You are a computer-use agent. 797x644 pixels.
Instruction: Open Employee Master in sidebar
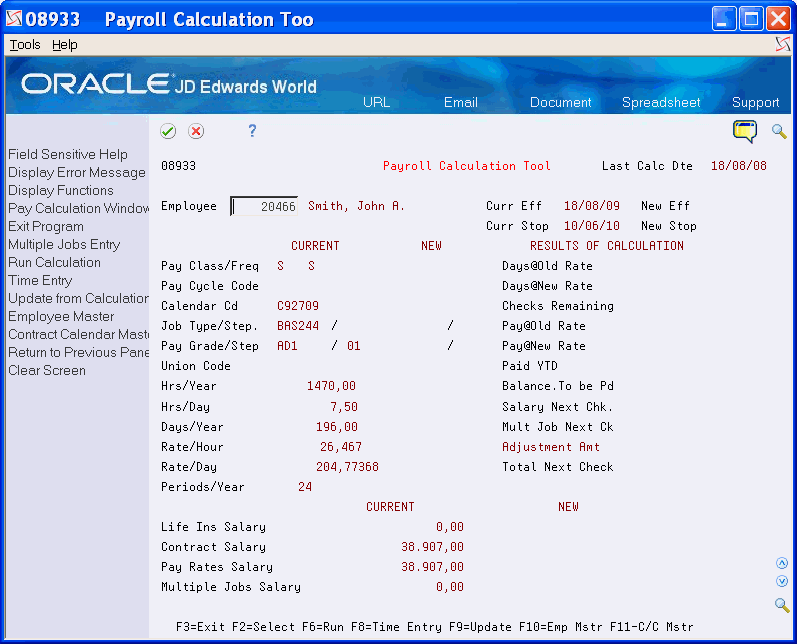pos(61,316)
